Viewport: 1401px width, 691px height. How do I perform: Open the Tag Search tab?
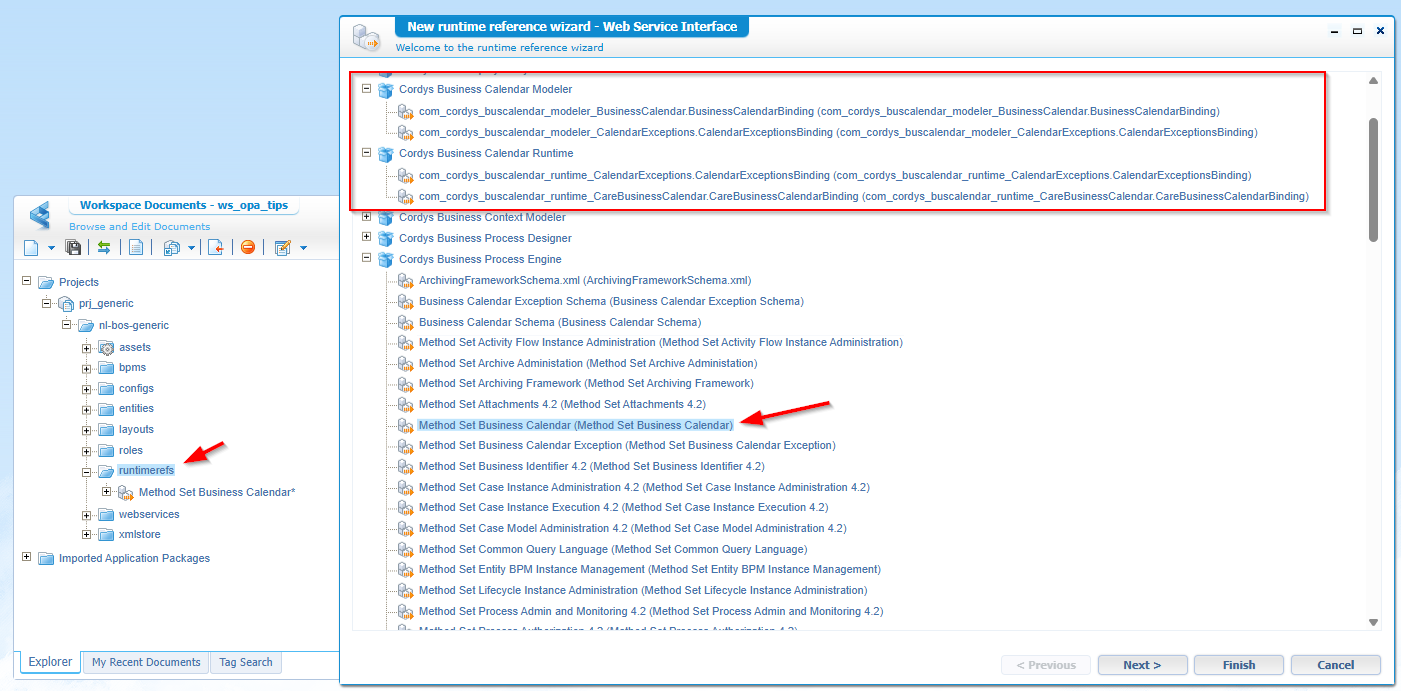pos(246,662)
